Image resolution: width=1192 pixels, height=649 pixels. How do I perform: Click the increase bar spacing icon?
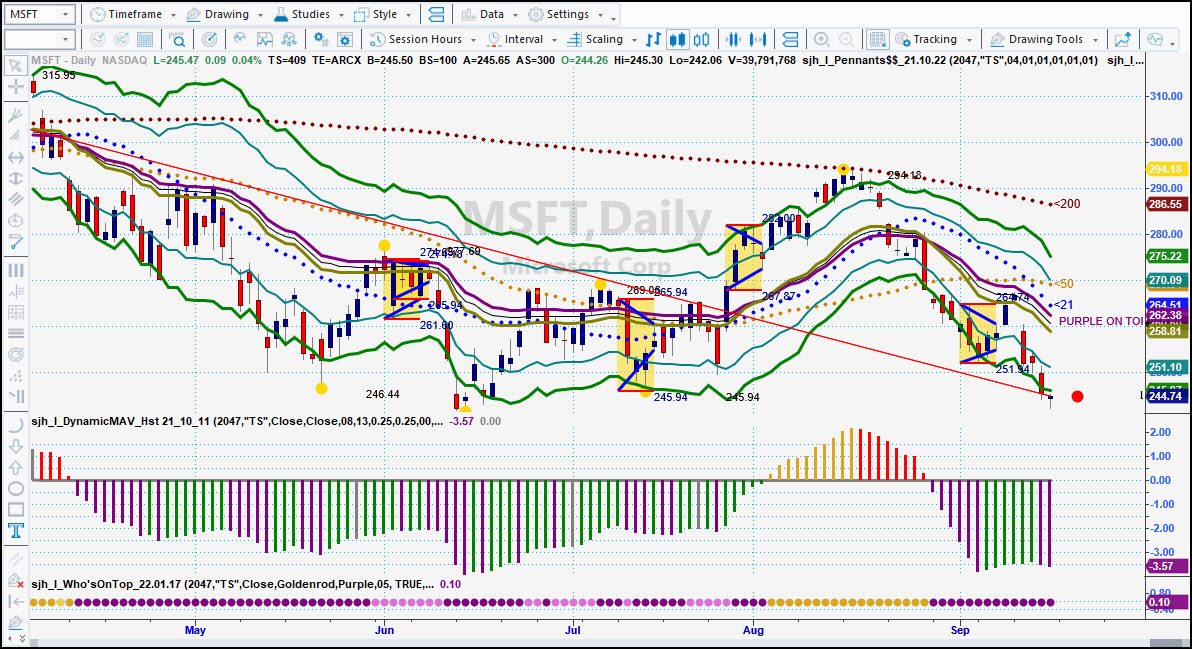pos(758,40)
